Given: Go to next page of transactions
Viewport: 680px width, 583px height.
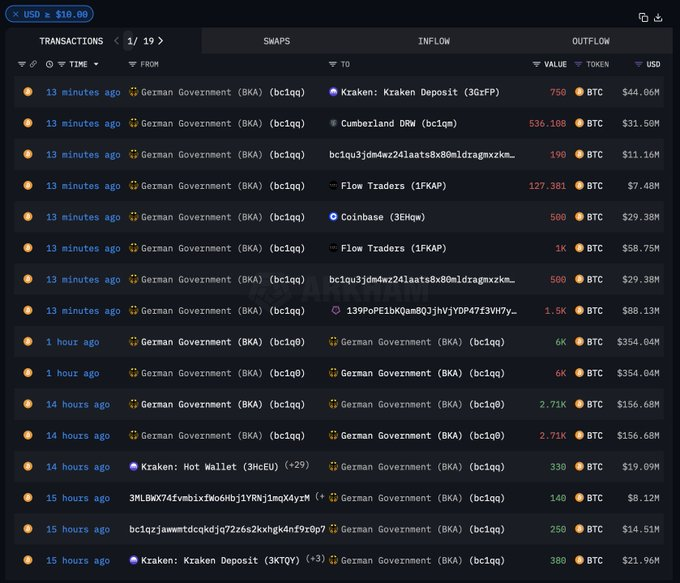Looking at the screenshot, I should (160, 41).
